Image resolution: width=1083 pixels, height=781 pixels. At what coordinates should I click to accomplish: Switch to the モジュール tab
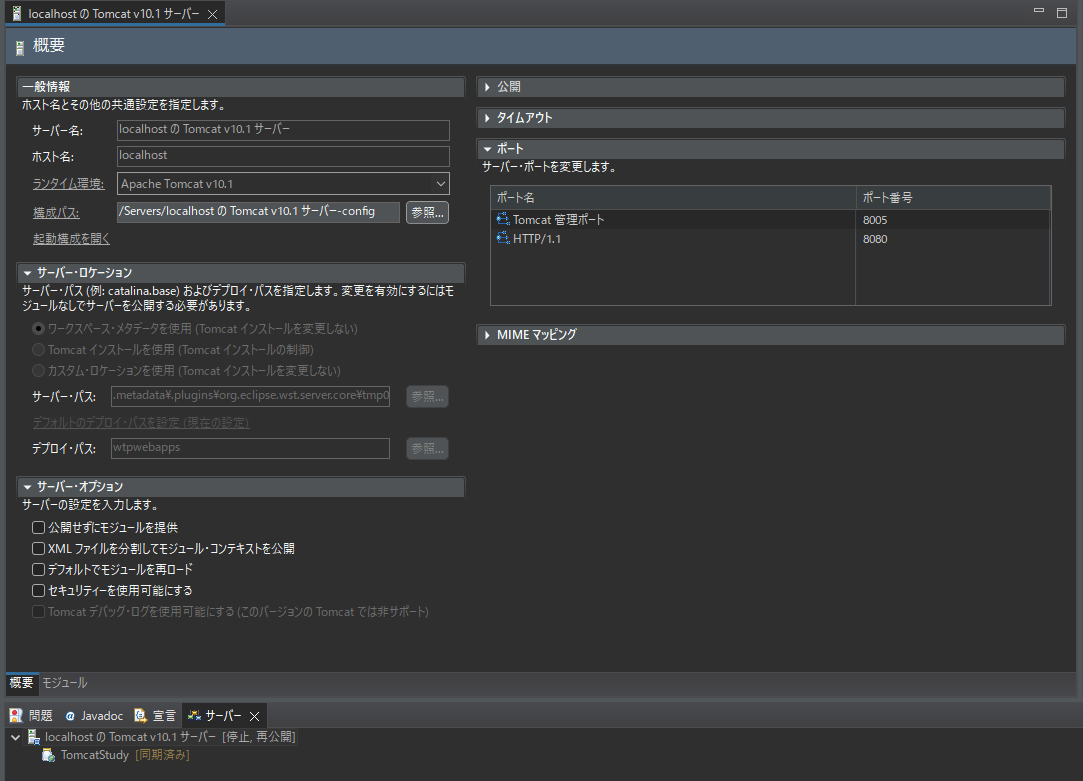63,683
